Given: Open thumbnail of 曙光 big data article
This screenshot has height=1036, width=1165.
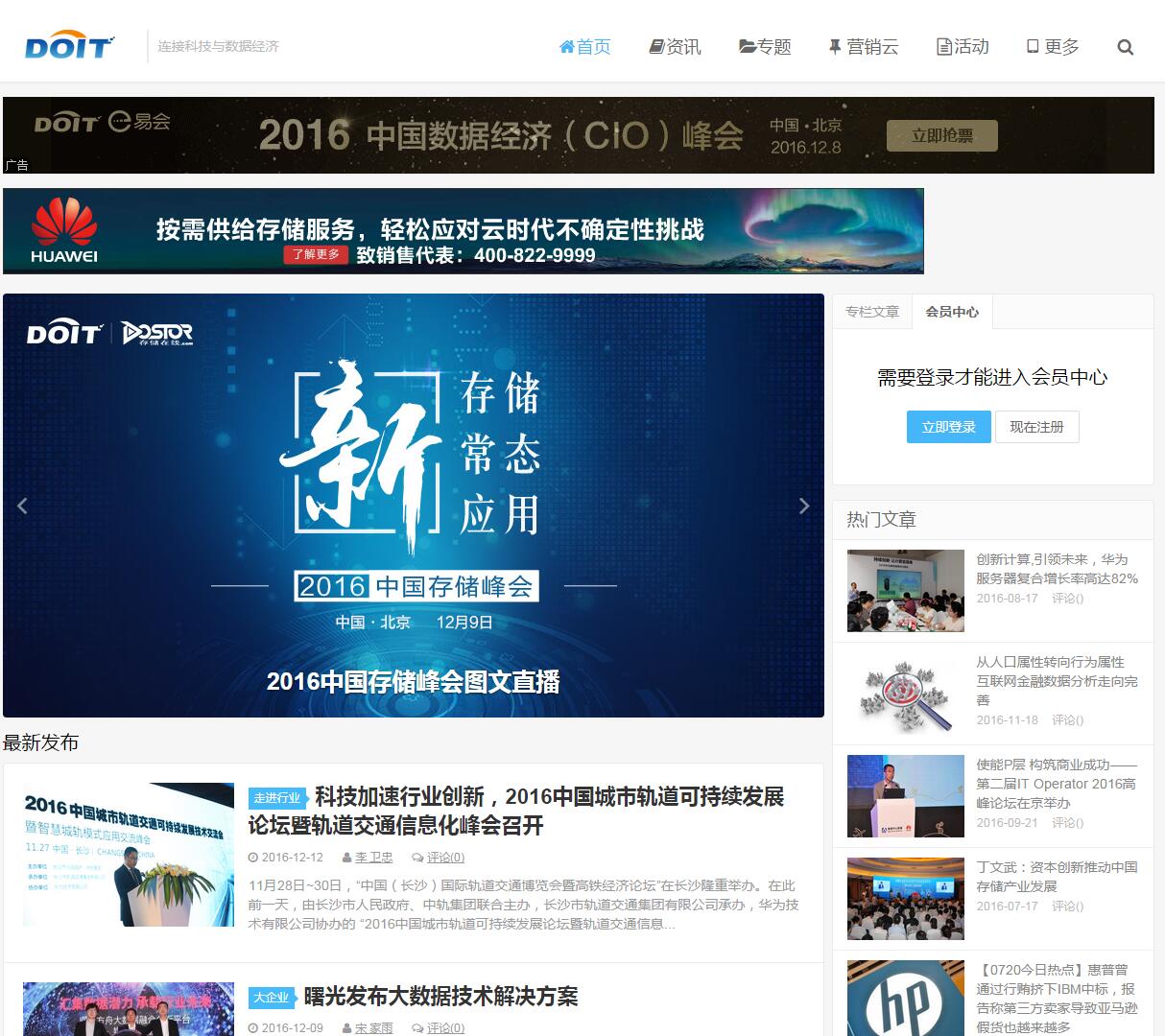Looking at the screenshot, I should [x=129, y=1009].
